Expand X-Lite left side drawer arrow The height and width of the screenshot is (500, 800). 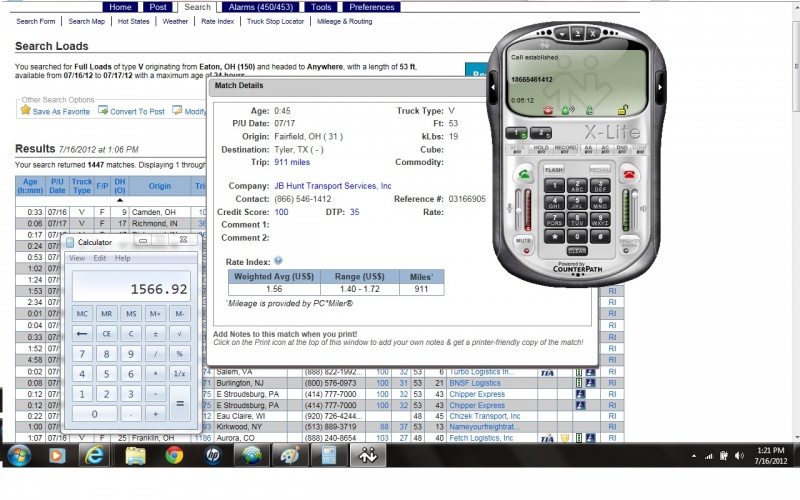click(493, 87)
